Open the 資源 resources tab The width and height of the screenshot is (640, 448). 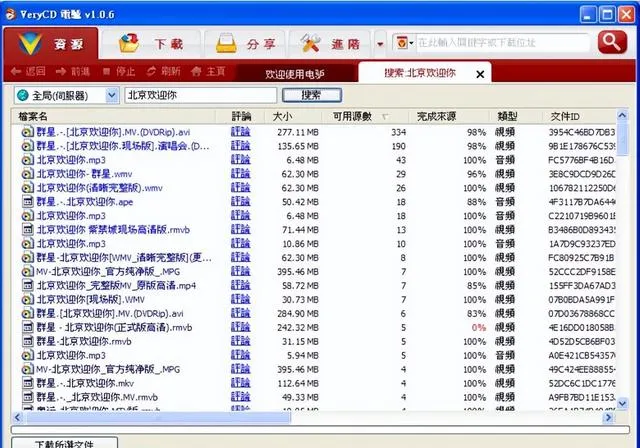point(51,44)
